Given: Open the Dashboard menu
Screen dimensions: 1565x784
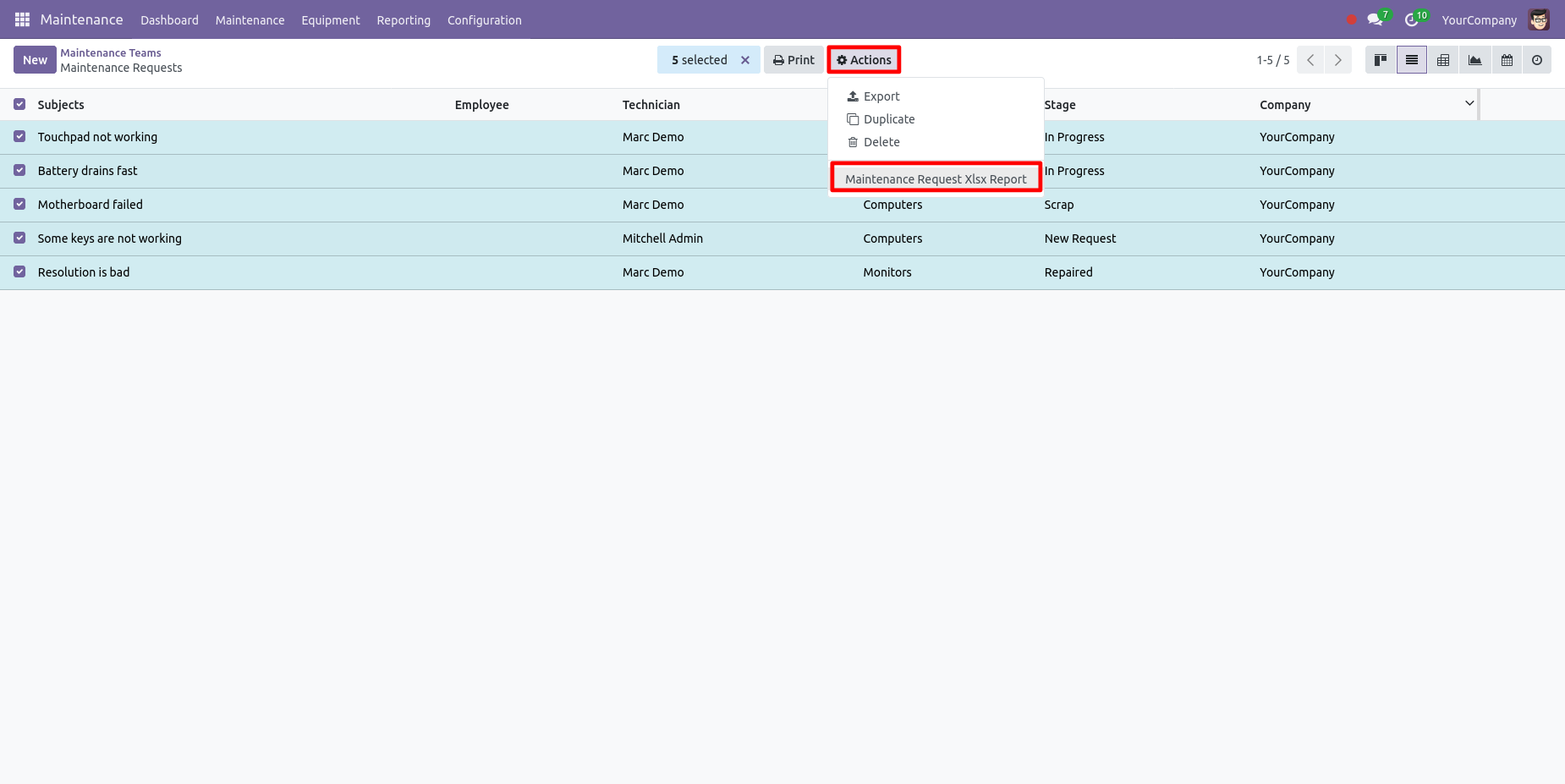Looking at the screenshot, I should 169,20.
